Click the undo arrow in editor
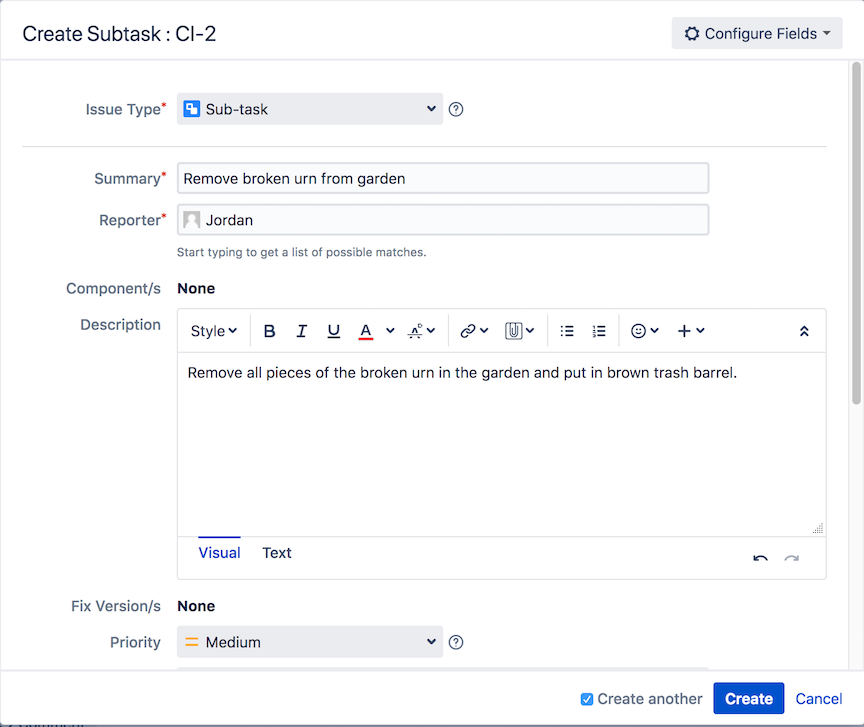This screenshot has height=727, width=864. pos(760,558)
